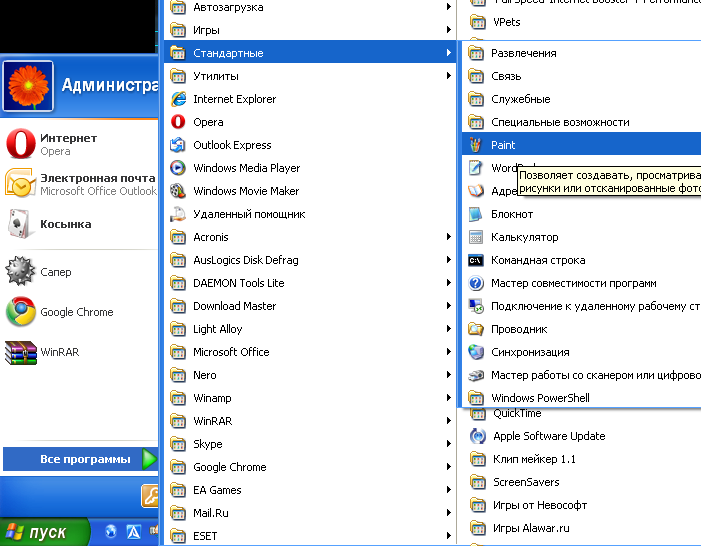701x546 pixels.
Task: Open Outlook Express icon
Action: 178,145
